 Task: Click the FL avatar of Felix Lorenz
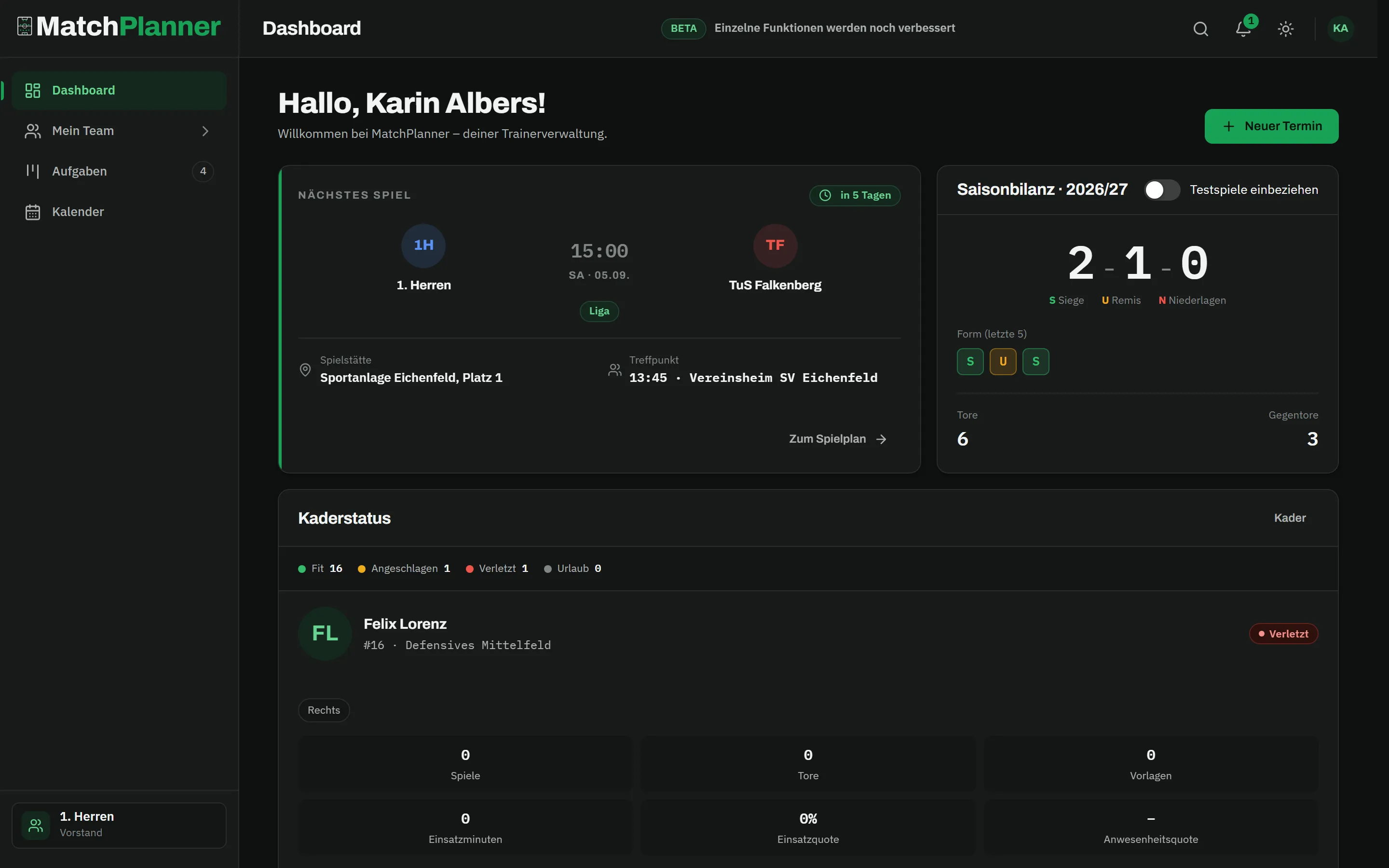325,634
